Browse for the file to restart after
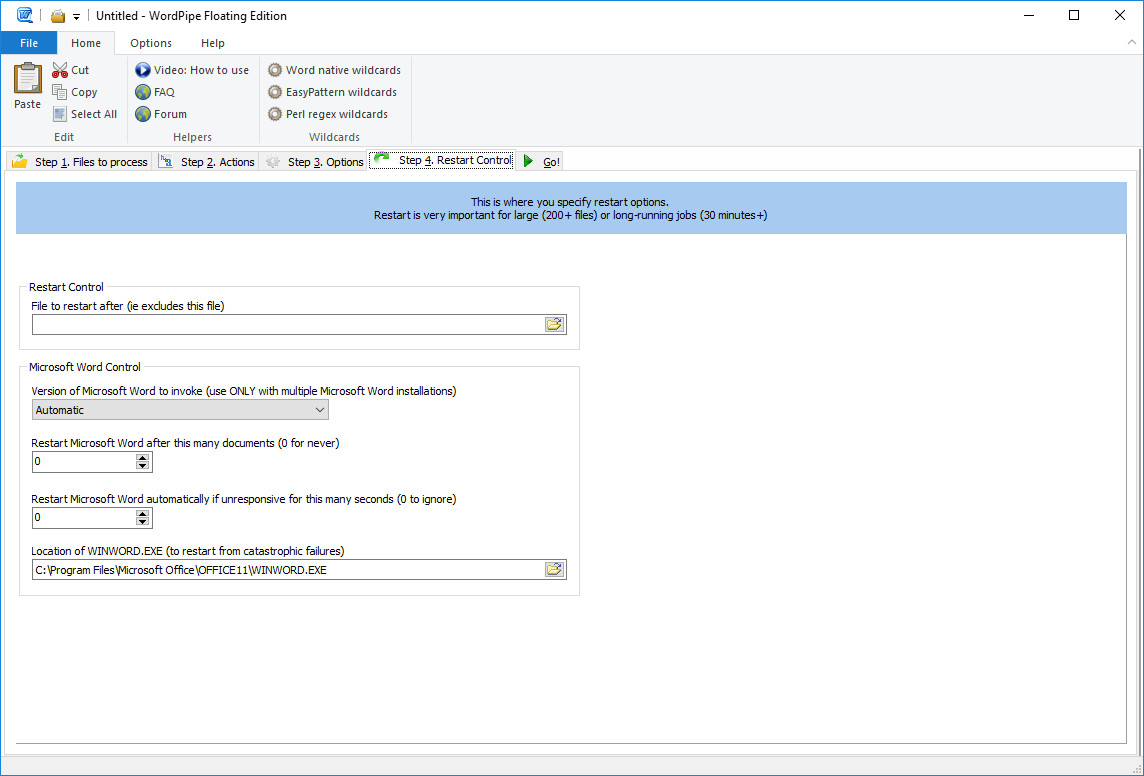This screenshot has height=776, width=1144. pos(554,324)
